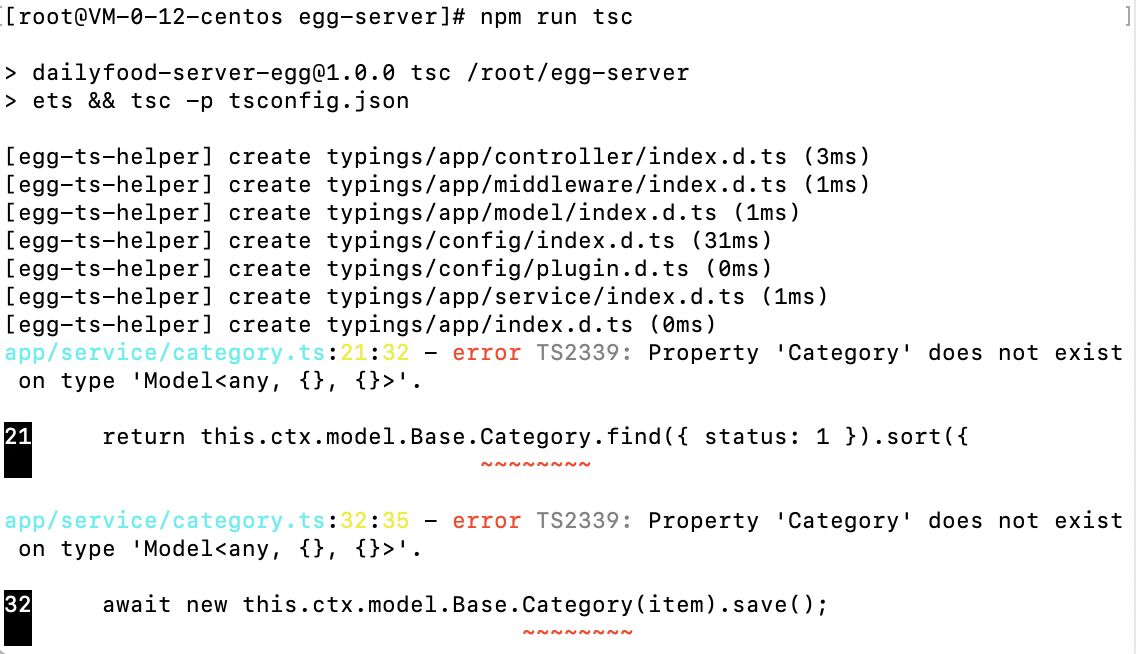This screenshot has height=654, width=1136.
Task: Click the red squiggle under Category on line 32
Action: [577, 632]
